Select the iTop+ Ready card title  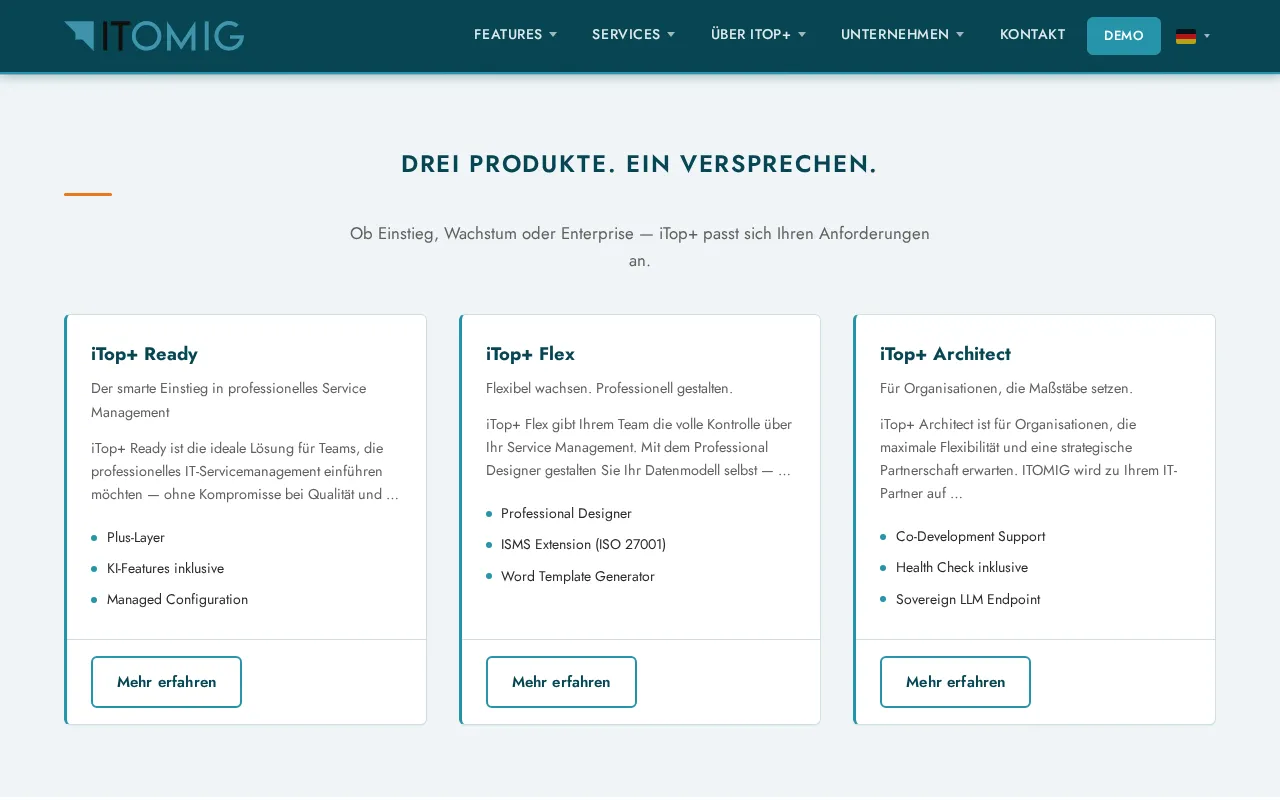click(x=144, y=354)
